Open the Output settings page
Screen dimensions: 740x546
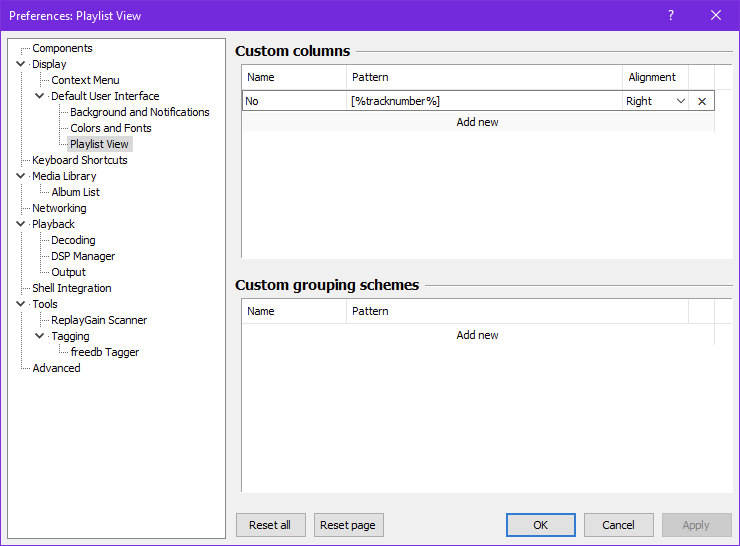click(x=68, y=272)
